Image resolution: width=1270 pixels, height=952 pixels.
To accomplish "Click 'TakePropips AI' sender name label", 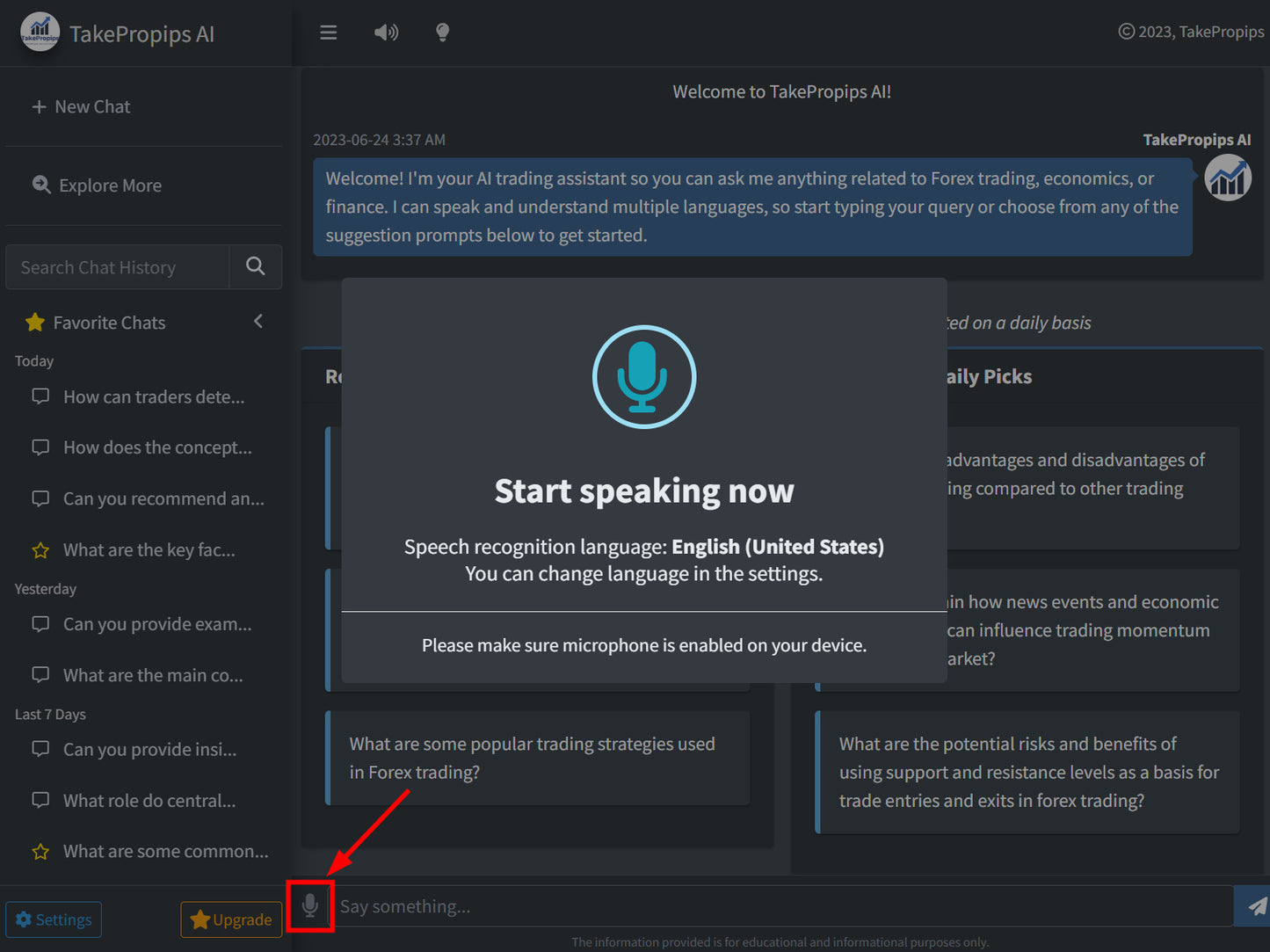I will point(1197,140).
